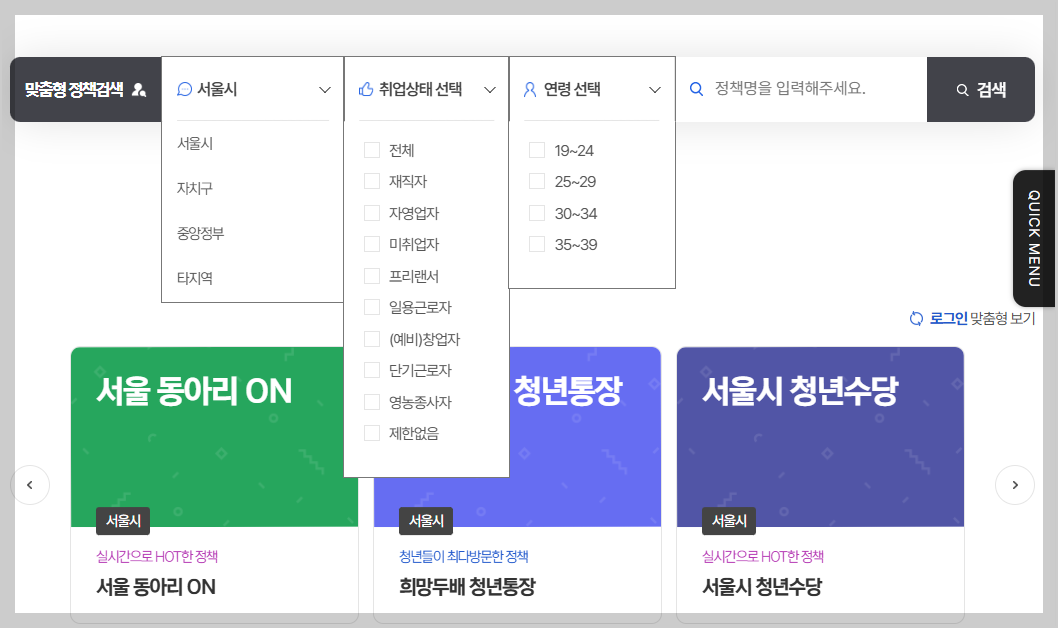Check the 프리랜서 checkbox

click(x=372, y=275)
